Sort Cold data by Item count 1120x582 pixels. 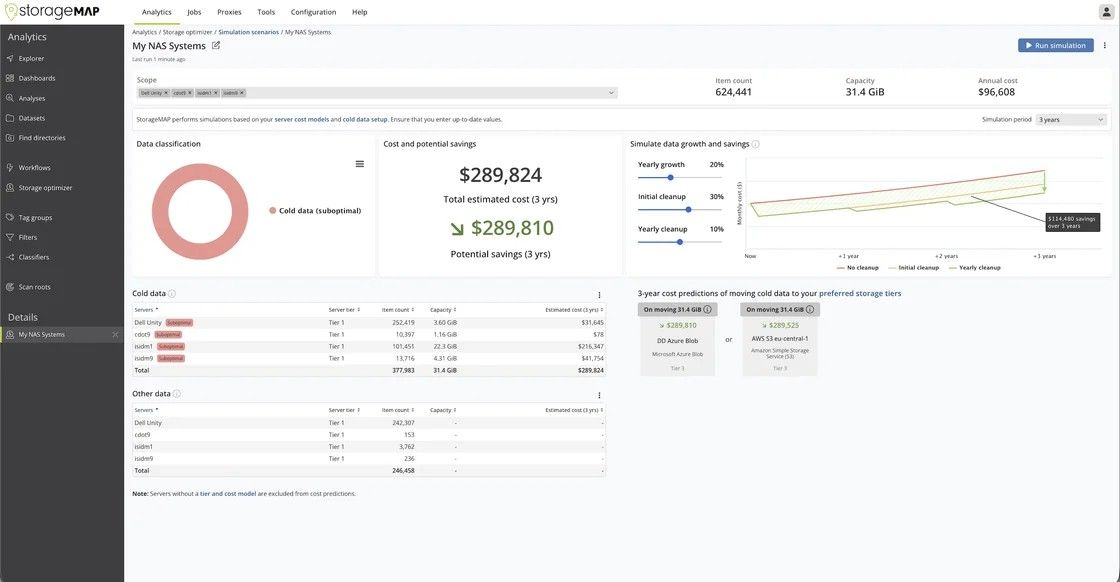tap(396, 310)
